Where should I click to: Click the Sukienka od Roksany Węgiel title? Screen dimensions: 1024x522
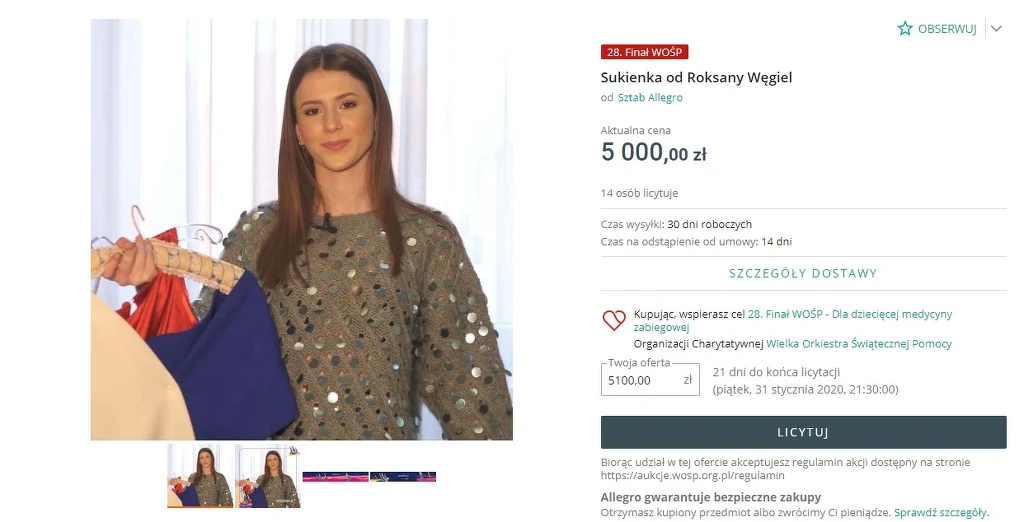point(696,78)
